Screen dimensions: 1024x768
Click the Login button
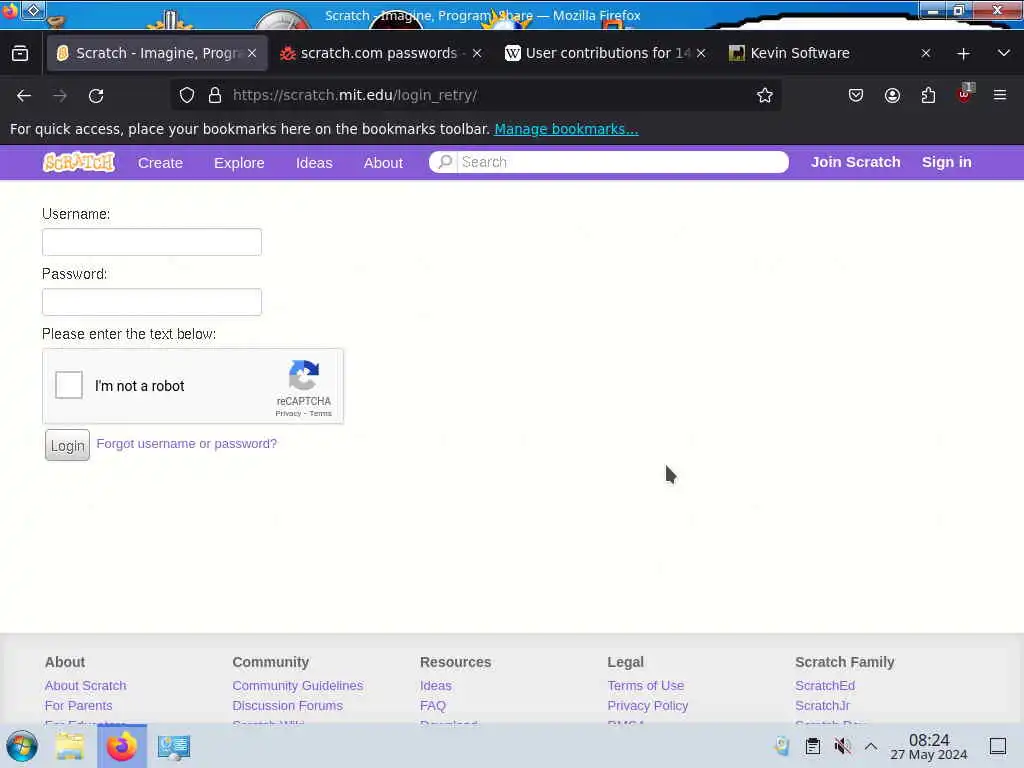pyautogui.click(x=67, y=445)
